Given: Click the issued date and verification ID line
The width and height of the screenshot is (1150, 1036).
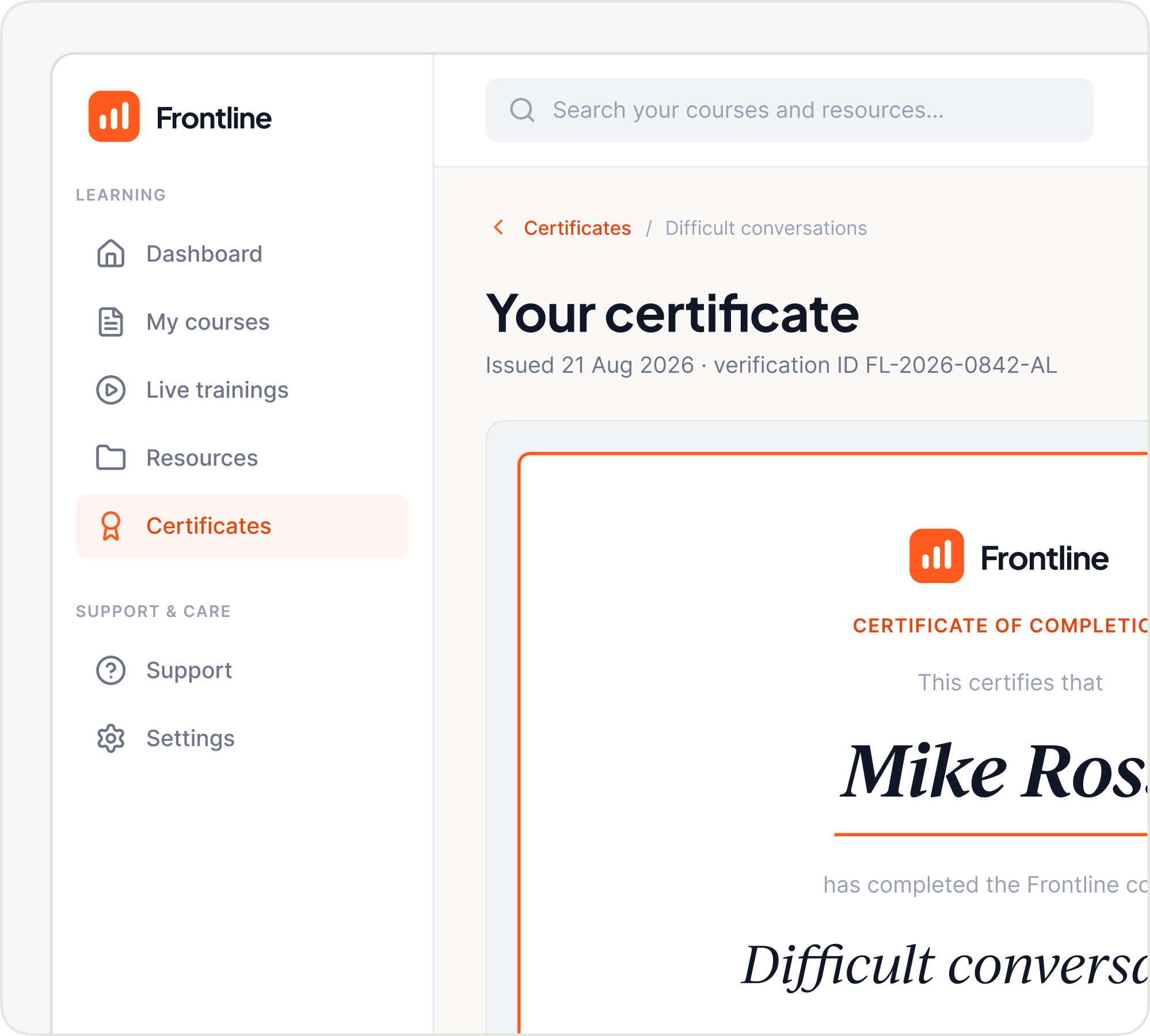Looking at the screenshot, I should click(771, 365).
